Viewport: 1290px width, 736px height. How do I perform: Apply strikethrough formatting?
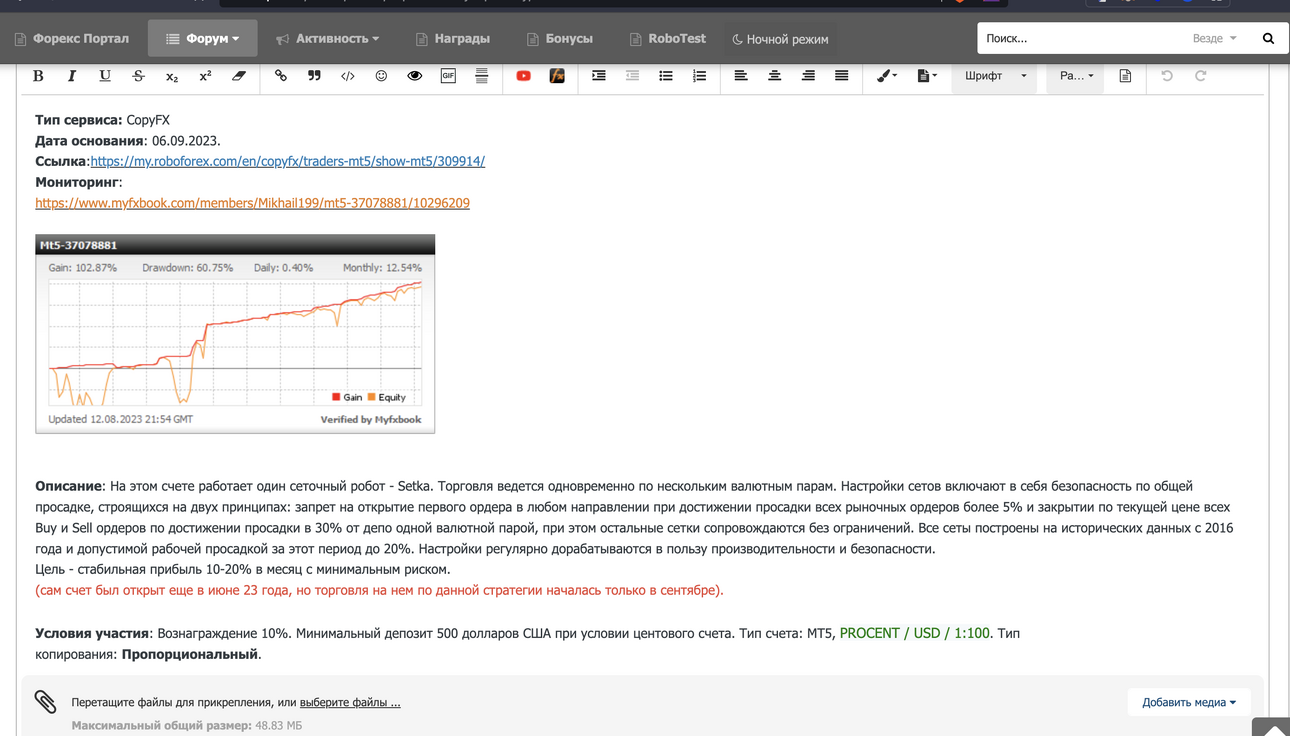[x=138, y=76]
